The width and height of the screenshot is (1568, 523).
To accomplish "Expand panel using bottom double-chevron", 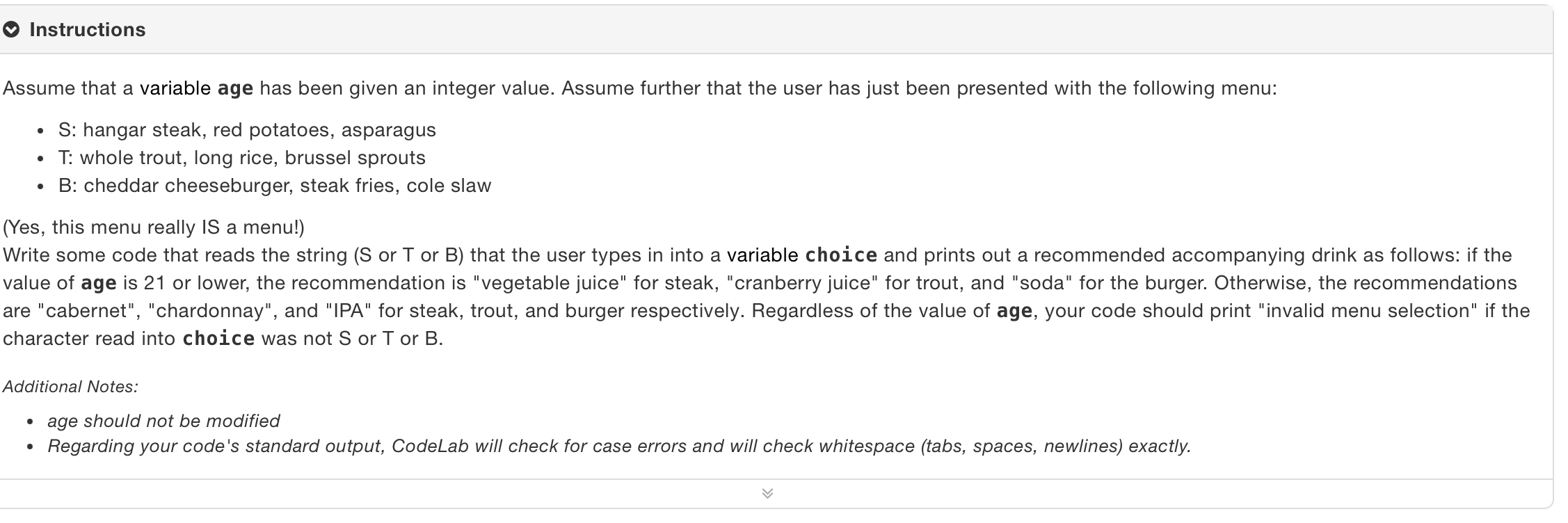I will (767, 494).
